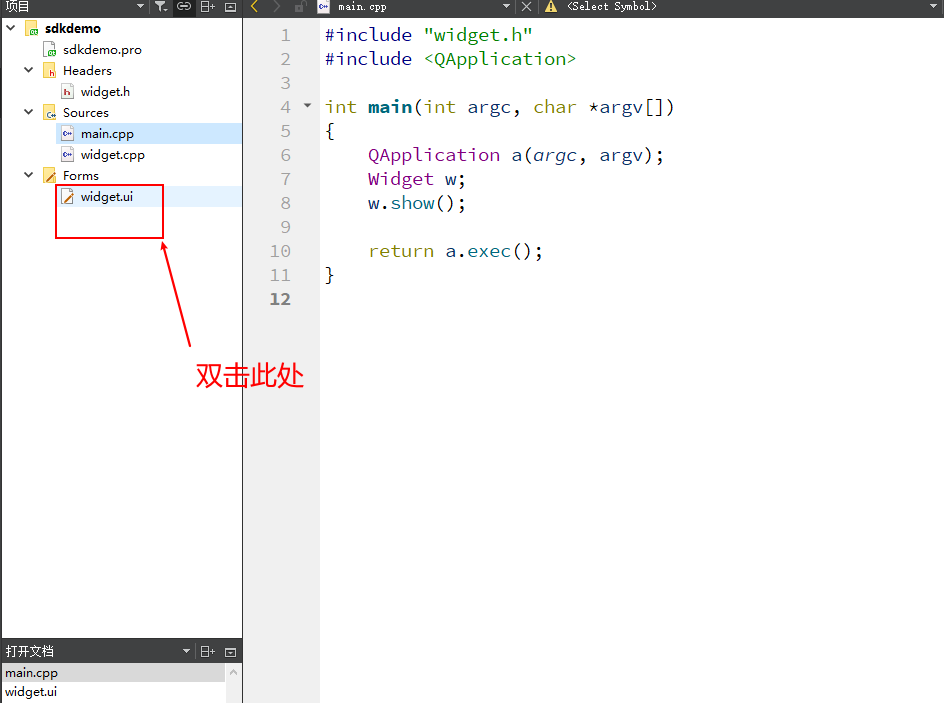Collapse the Headers node
944x703 pixels.
coord(28,70)
